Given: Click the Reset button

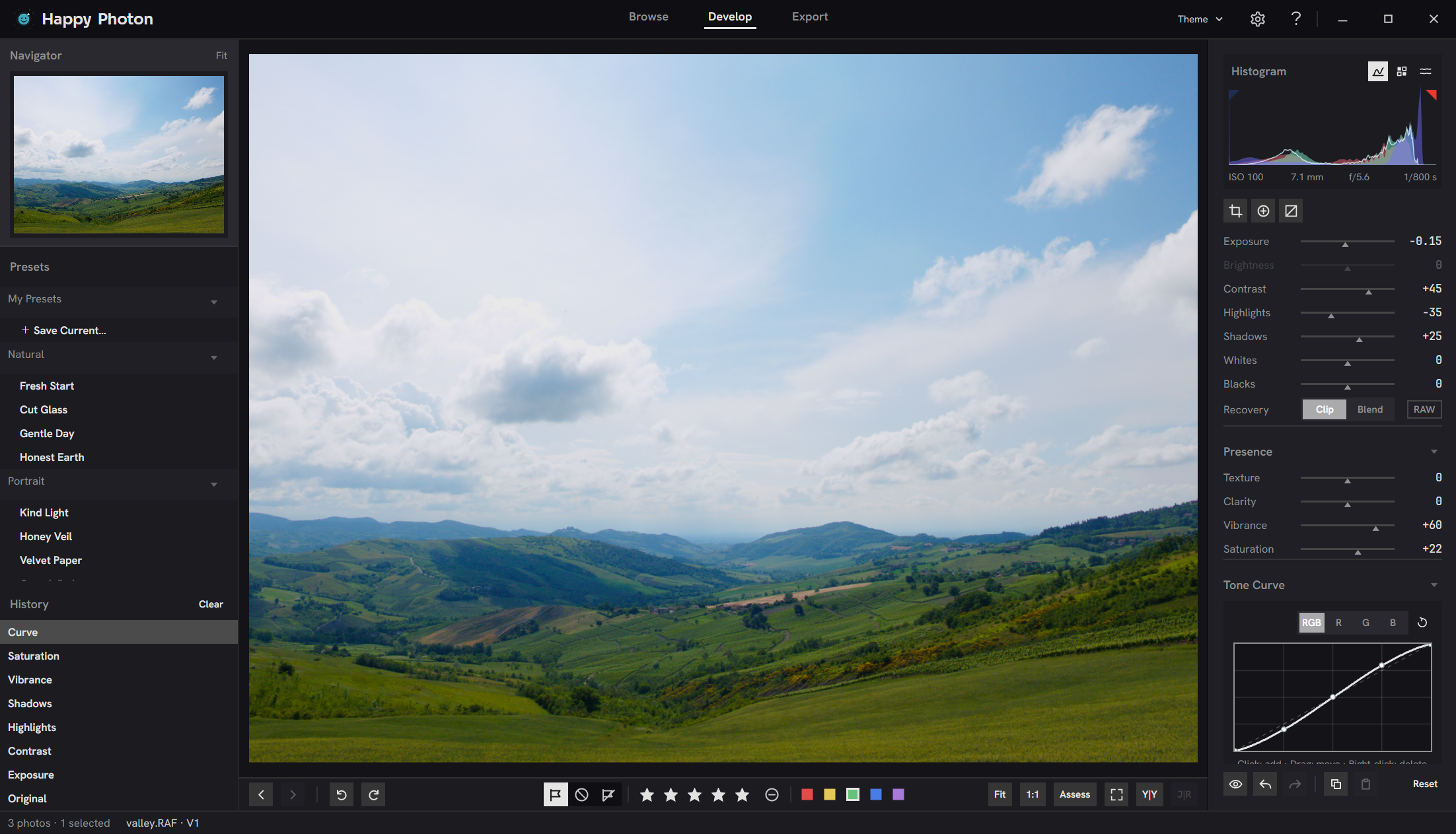Looking at the screenshot, I should click(1425, 784).
